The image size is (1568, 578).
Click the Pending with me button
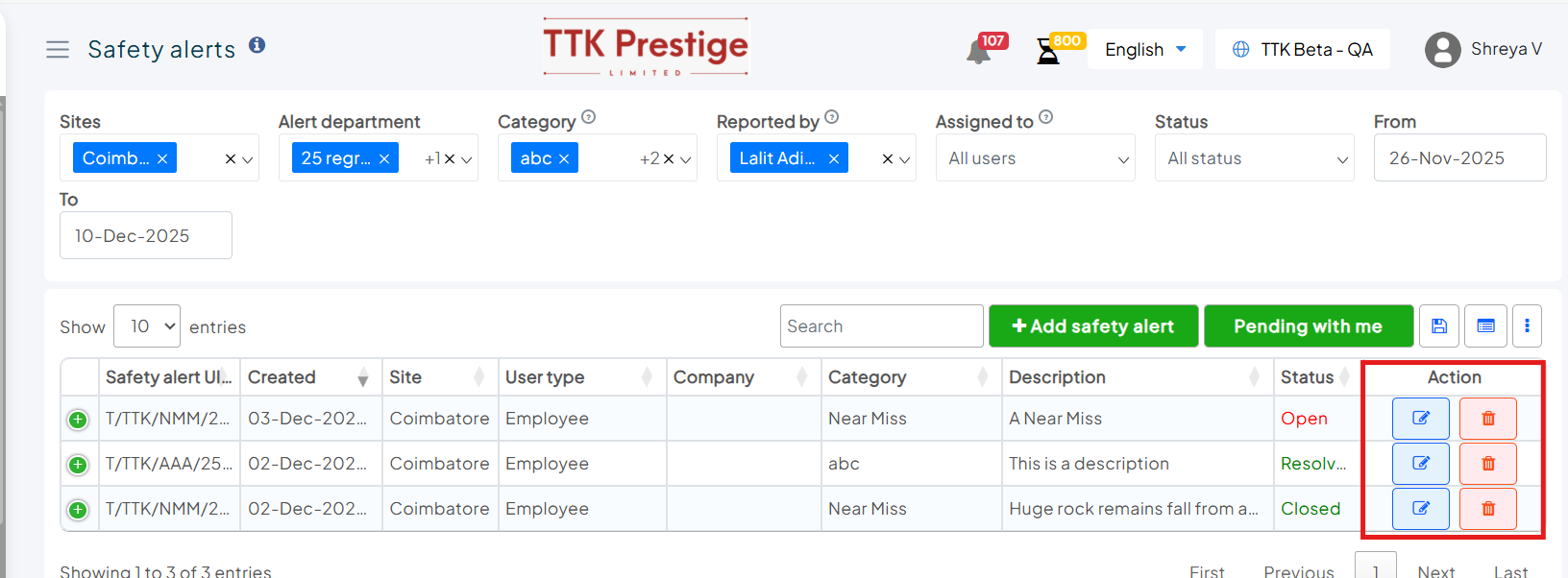coord(1308,326)
